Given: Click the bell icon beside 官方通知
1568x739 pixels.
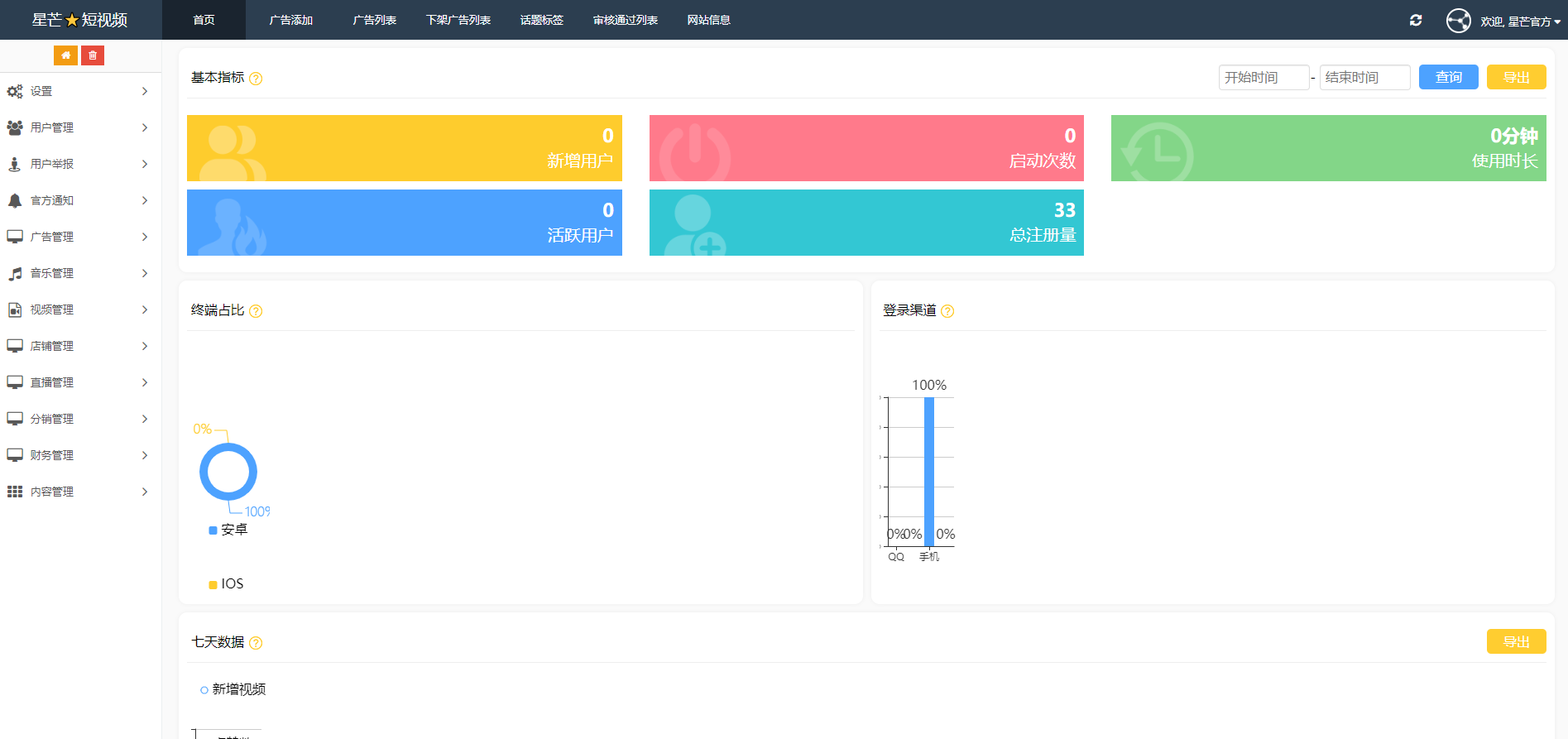Looking at the screenshot, I should (15, 200).
